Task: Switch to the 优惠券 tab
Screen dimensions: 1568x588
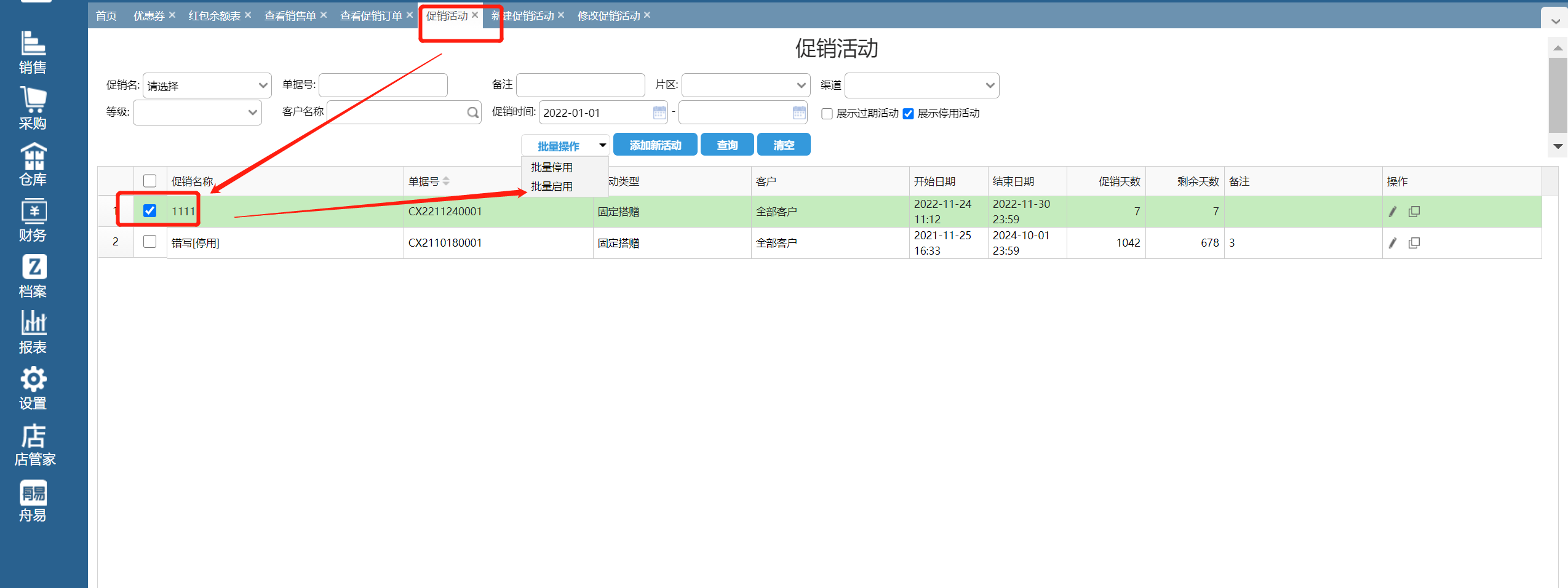Action: [x=149, y=16]
